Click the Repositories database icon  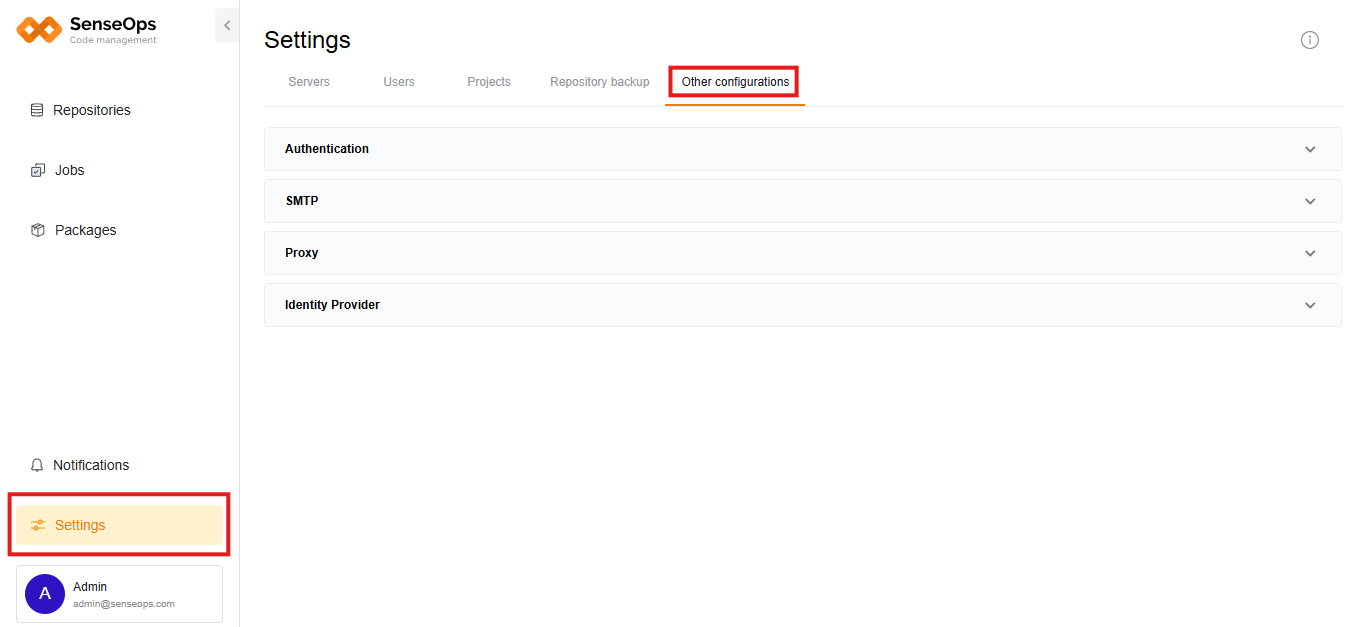[37, 110]
